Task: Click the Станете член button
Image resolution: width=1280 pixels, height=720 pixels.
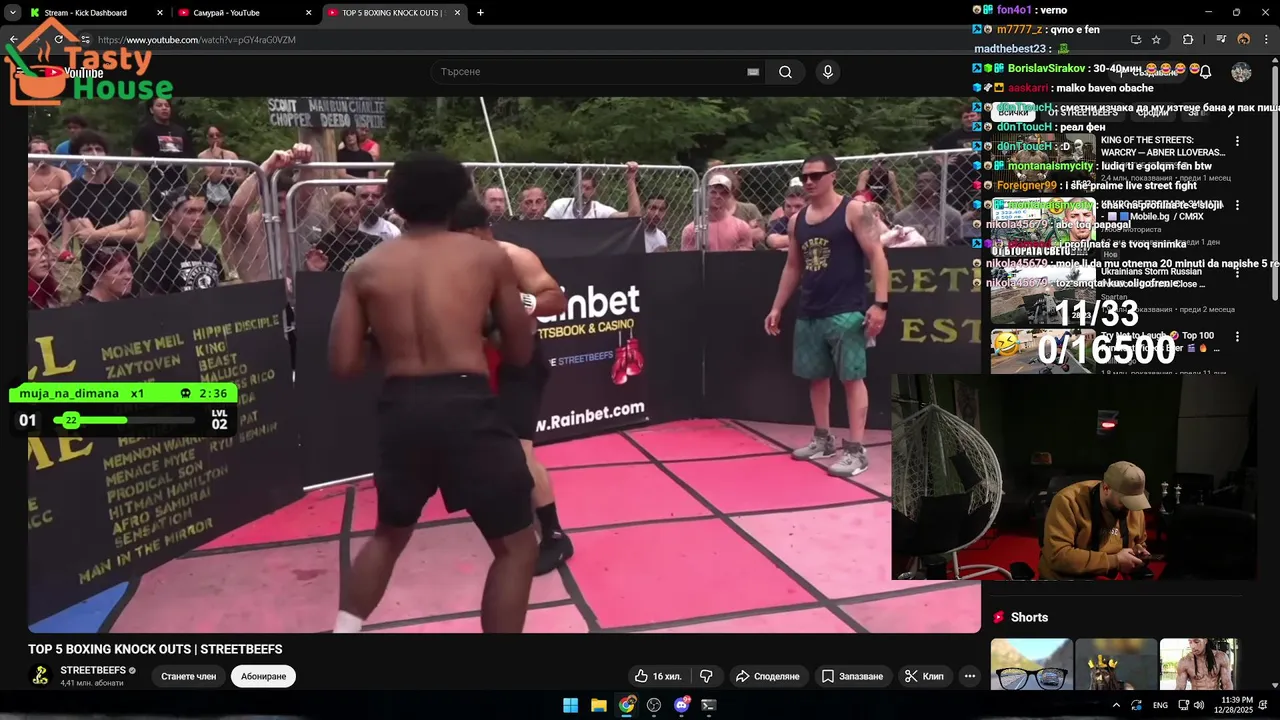Action: 189,676
